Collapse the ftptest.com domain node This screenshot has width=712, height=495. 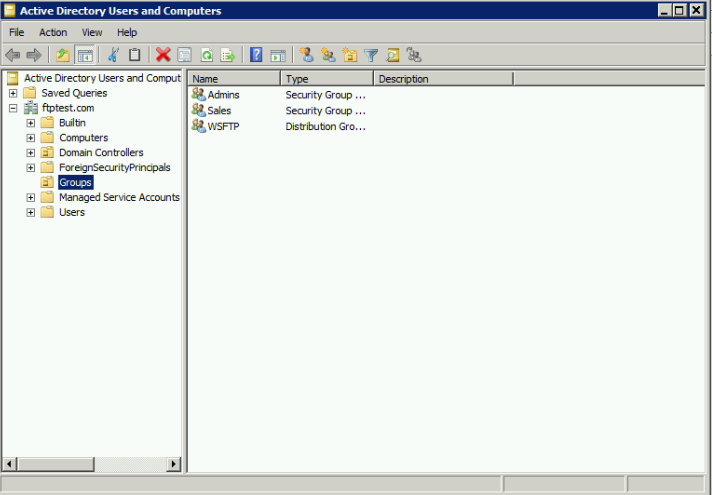(x=13, y=109)
